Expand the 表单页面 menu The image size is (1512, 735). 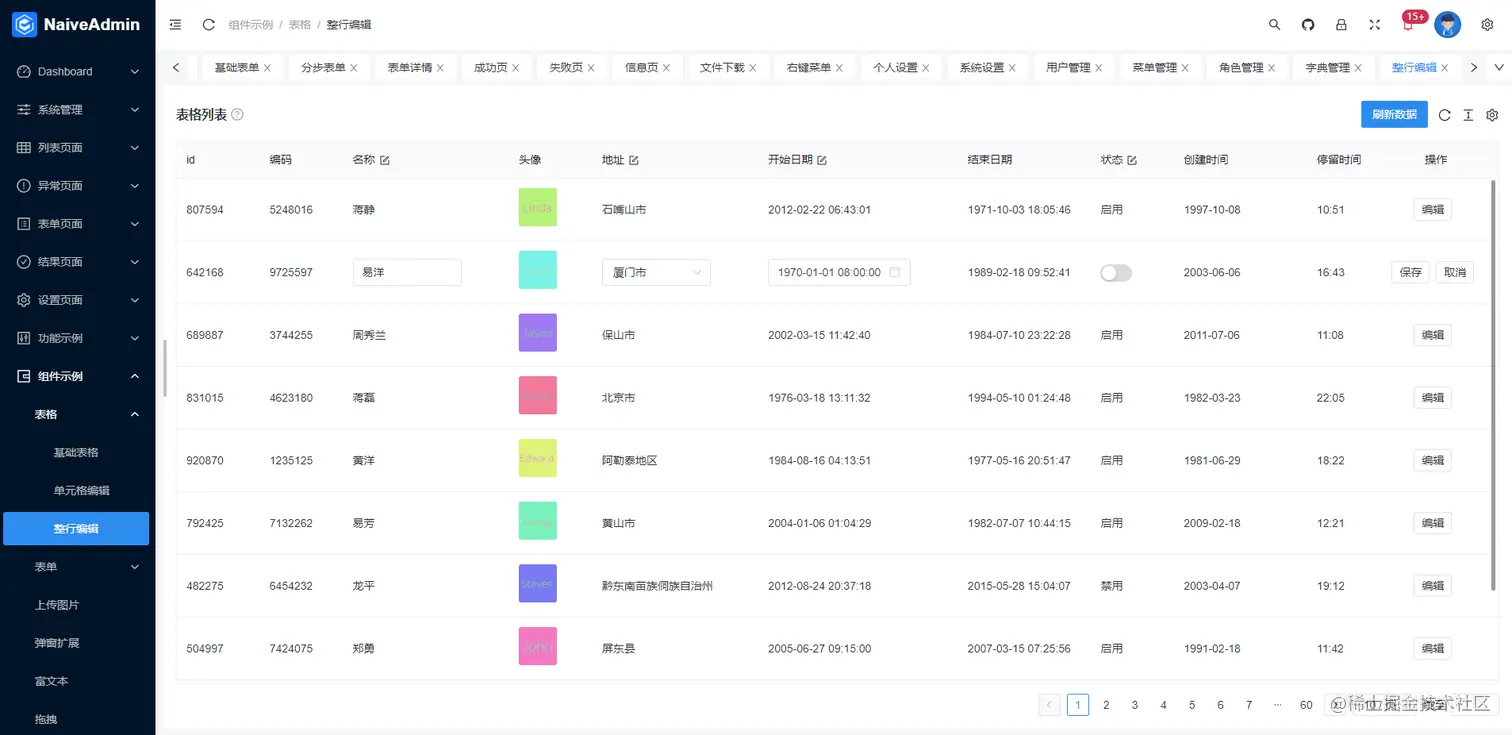tap(77, 224)
